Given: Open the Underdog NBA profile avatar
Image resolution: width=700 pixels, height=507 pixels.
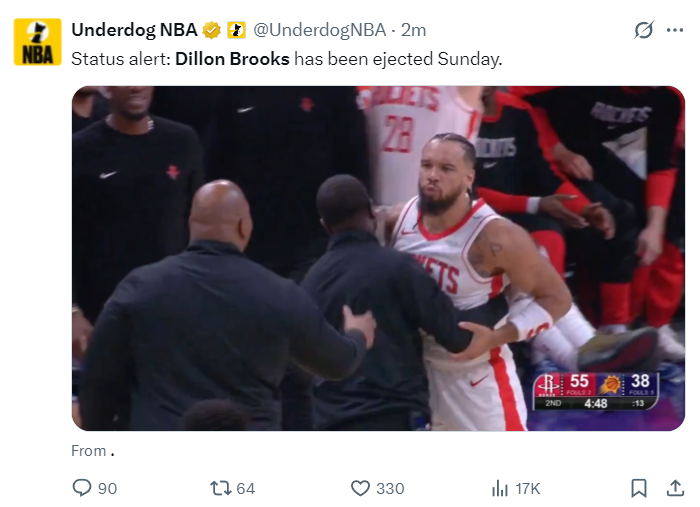Looking at the screenshot, I should click(x=37, y=42).
